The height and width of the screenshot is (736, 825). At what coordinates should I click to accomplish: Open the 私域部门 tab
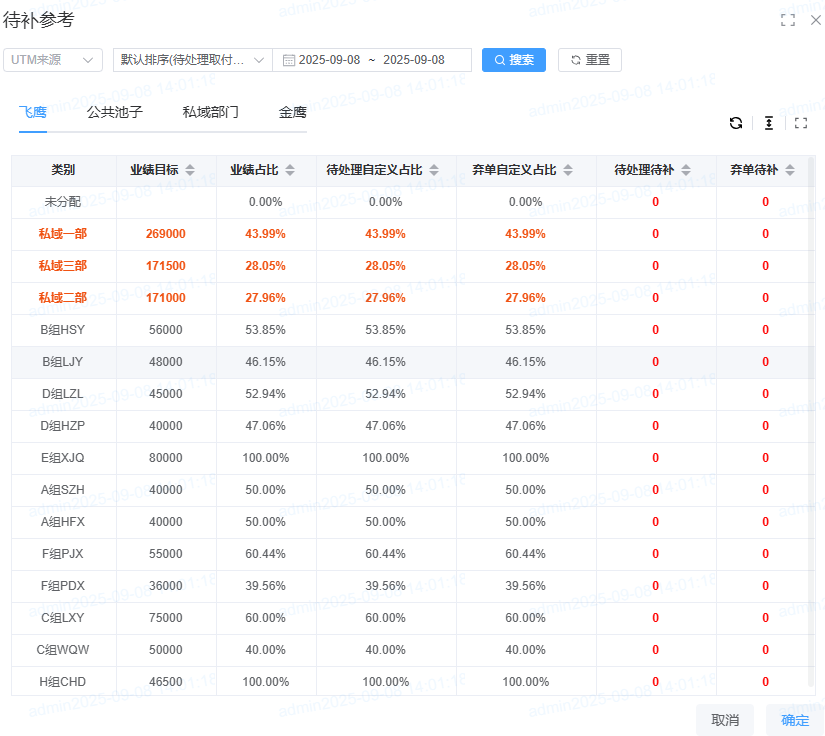[x=210, y=113]
